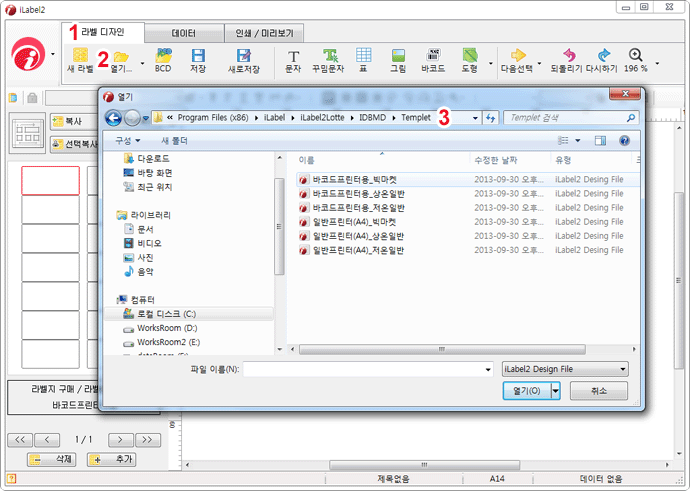Click the 선택복사 selective copy button
This screenshot has height=491, width=690.
coord(74,144)
